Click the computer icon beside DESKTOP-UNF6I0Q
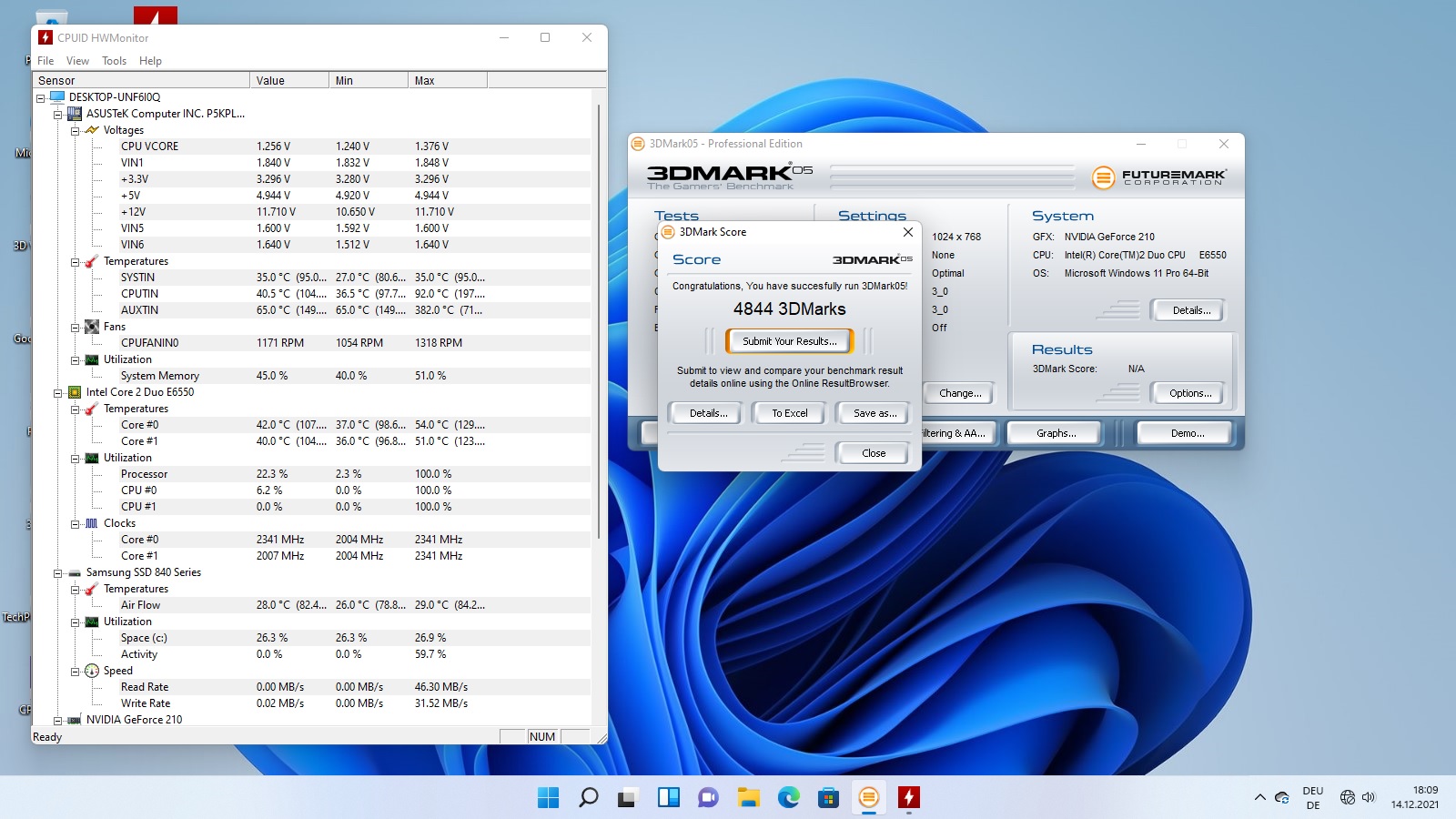 click(x=57, y=96)
